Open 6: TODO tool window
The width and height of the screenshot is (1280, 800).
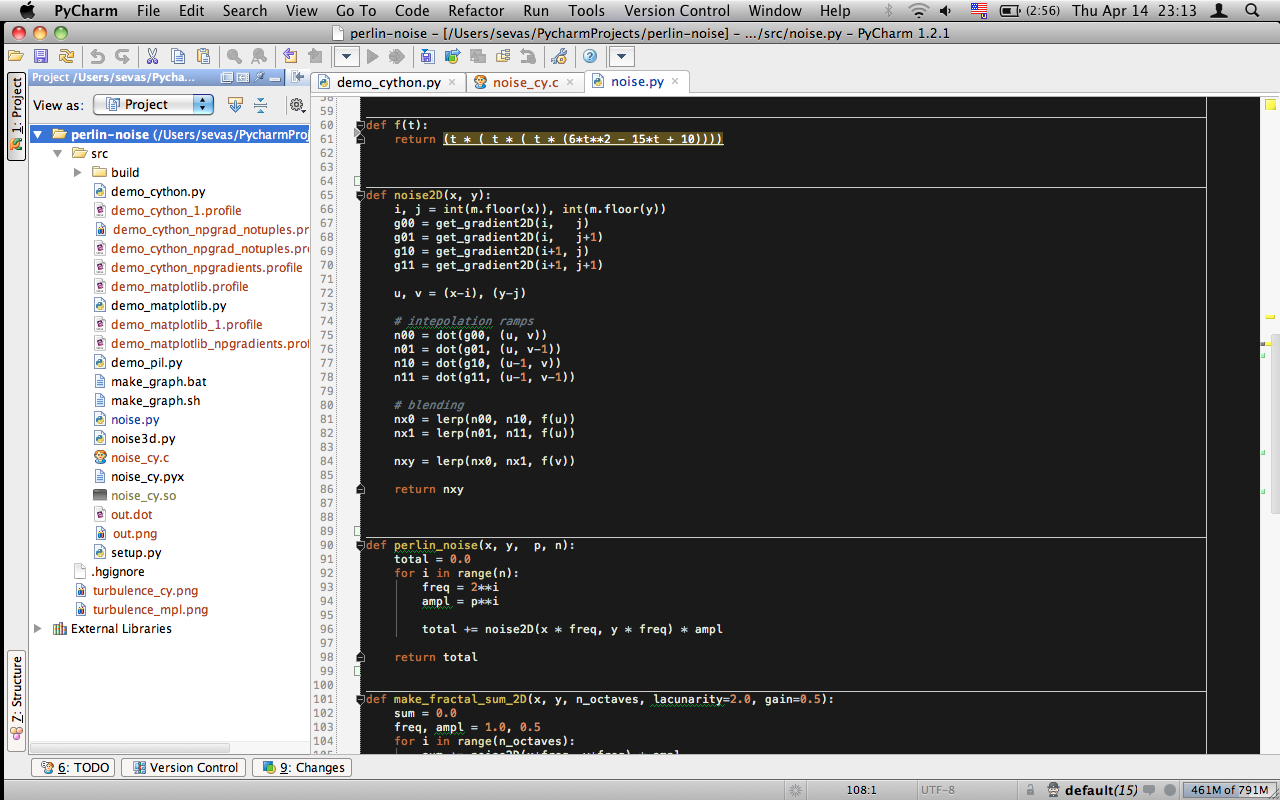(x=73, y=767)
